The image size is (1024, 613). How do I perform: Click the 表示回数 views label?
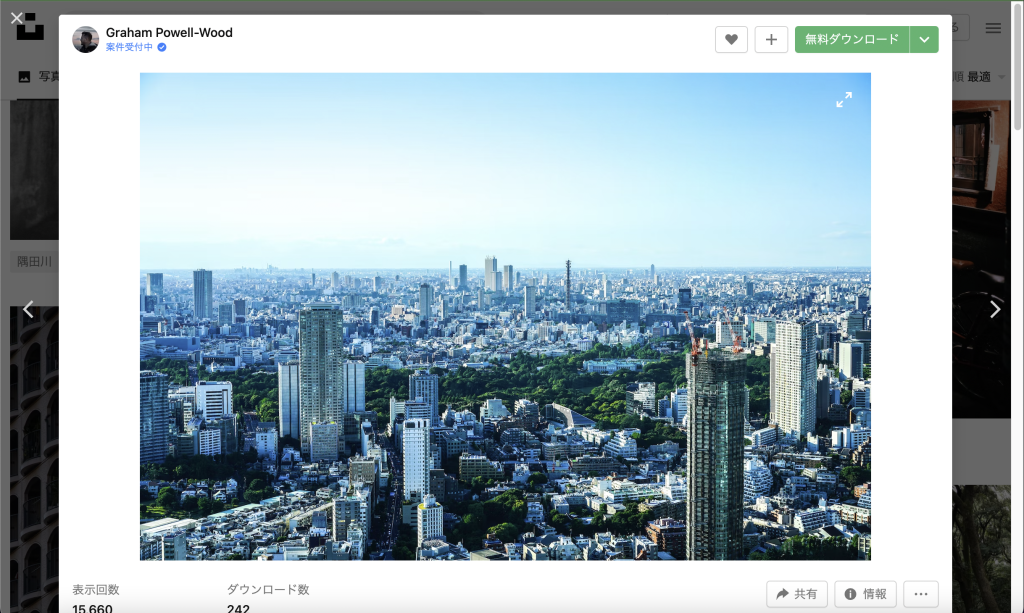(95, 589)
